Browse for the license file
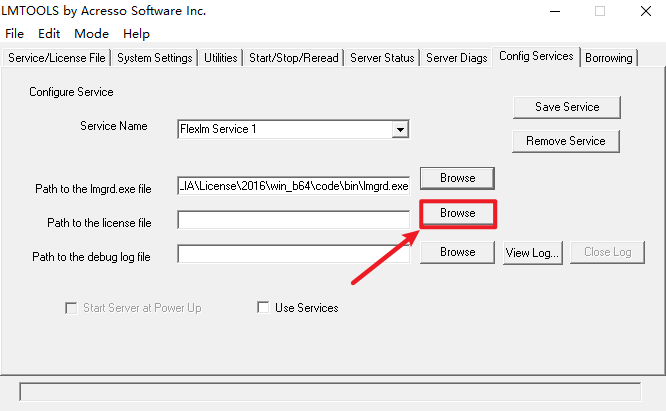666x411 pixels. click(x=457, y=214)
